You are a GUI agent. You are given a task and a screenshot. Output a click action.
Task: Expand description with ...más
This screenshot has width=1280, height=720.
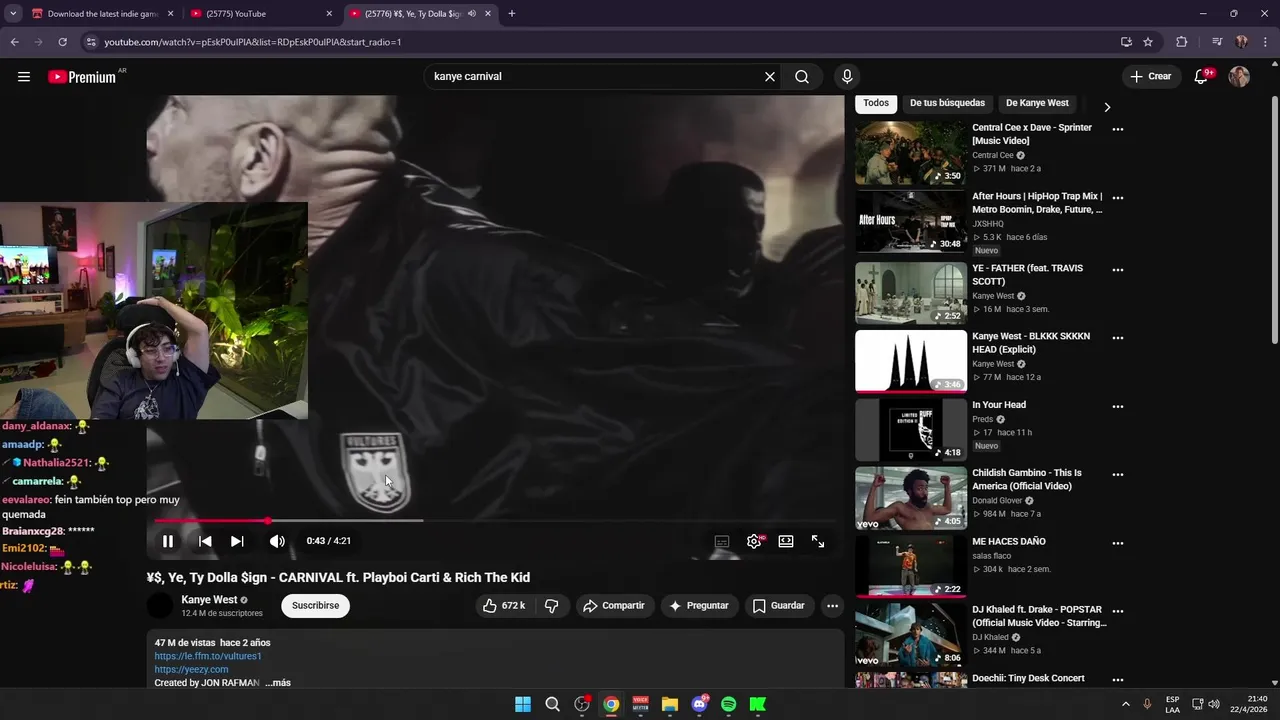tap(278, 682)
